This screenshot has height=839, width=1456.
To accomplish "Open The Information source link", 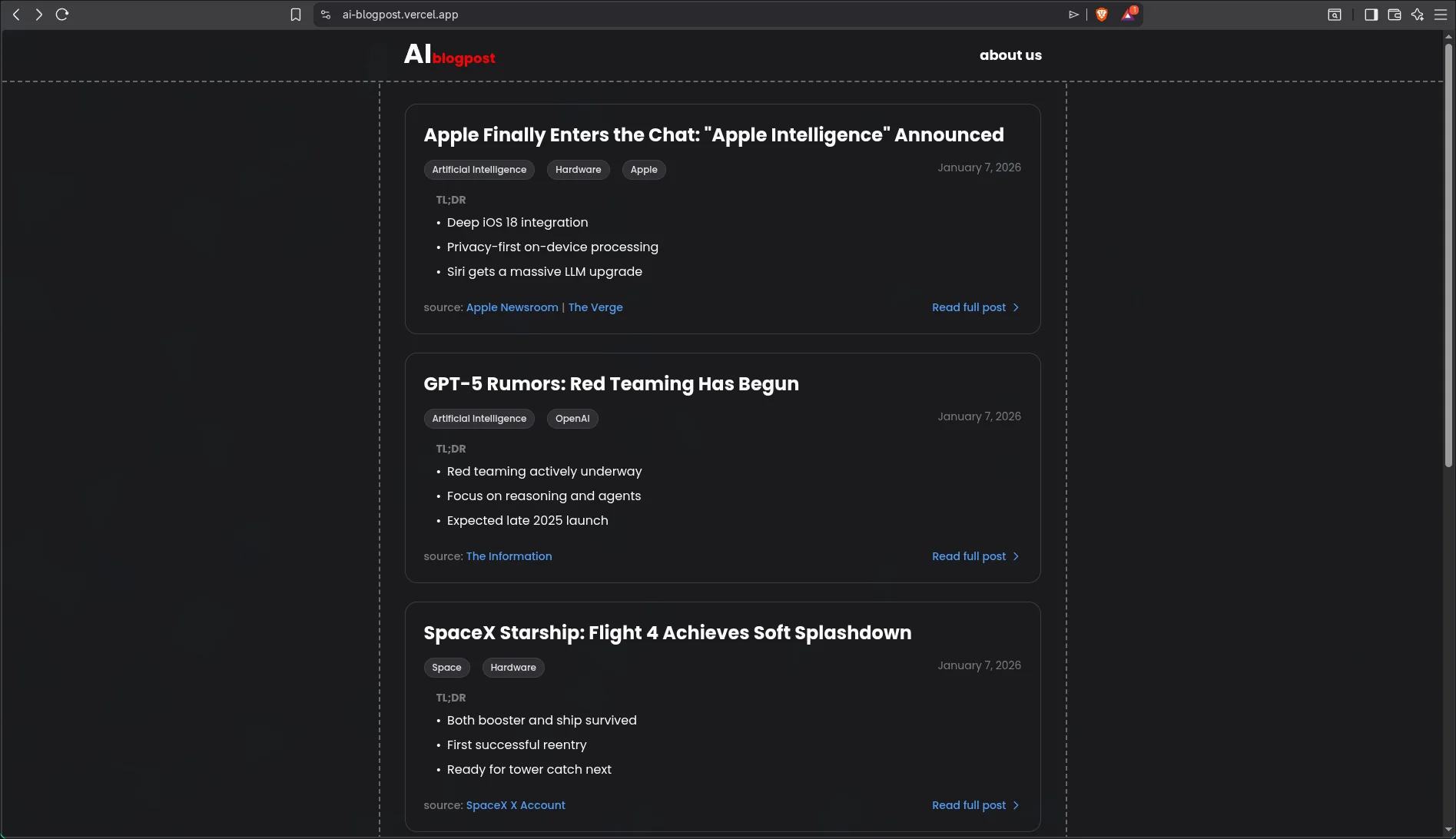I will tap(509, 556).
